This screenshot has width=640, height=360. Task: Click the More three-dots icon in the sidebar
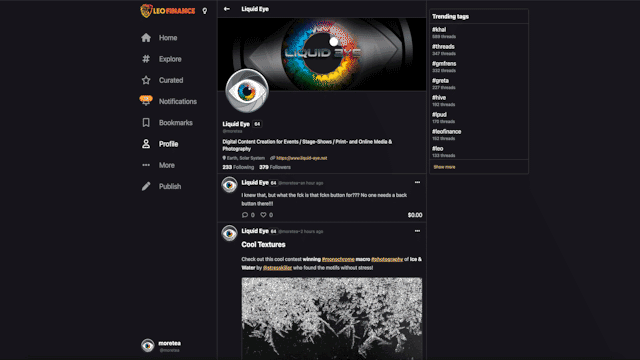click(146, 165)
